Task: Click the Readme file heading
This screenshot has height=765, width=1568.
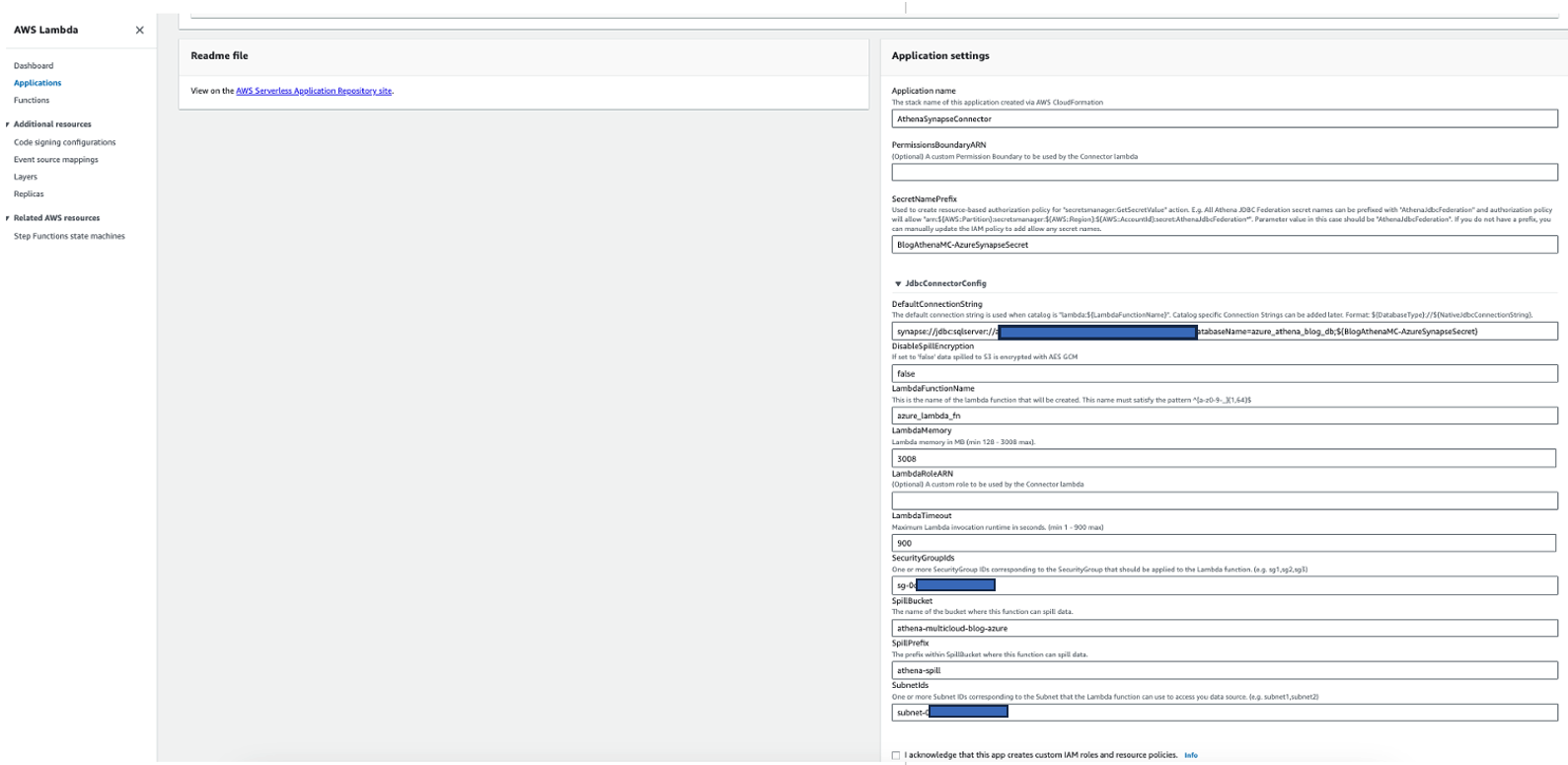Action: point(219,56)
